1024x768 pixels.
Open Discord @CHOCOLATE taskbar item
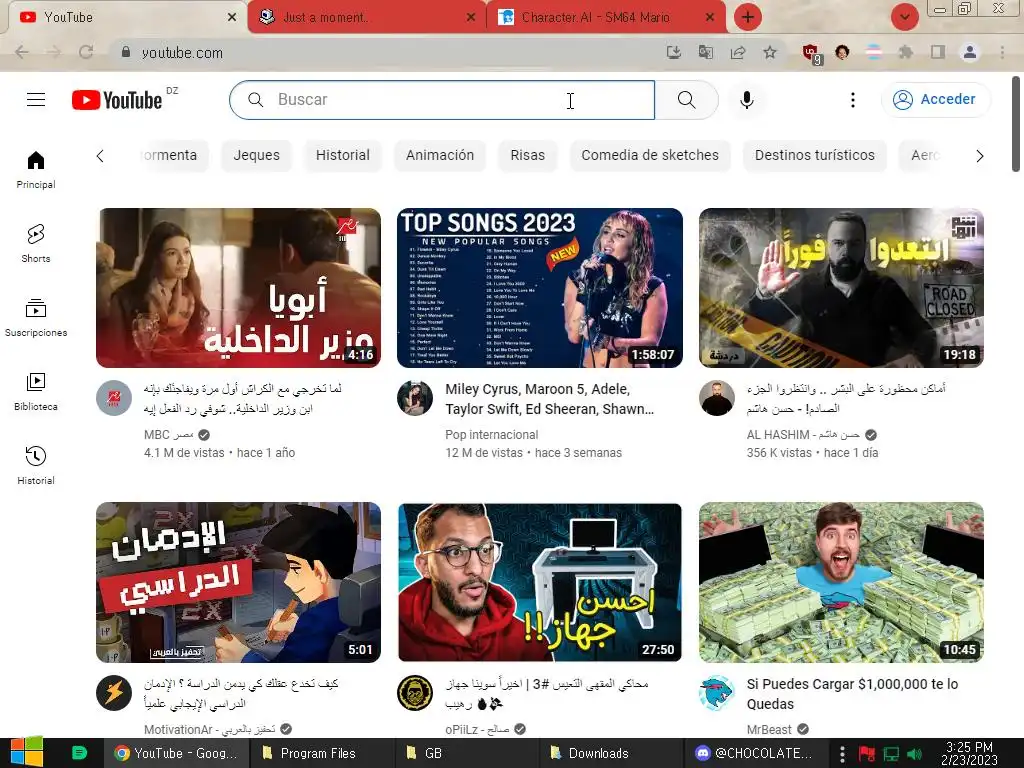[x=754, y=753]
